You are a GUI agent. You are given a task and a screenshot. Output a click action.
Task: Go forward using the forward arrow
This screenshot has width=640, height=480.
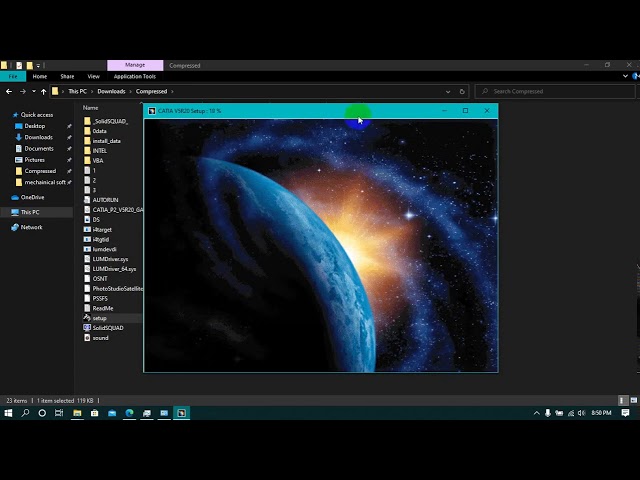(22, 91)
